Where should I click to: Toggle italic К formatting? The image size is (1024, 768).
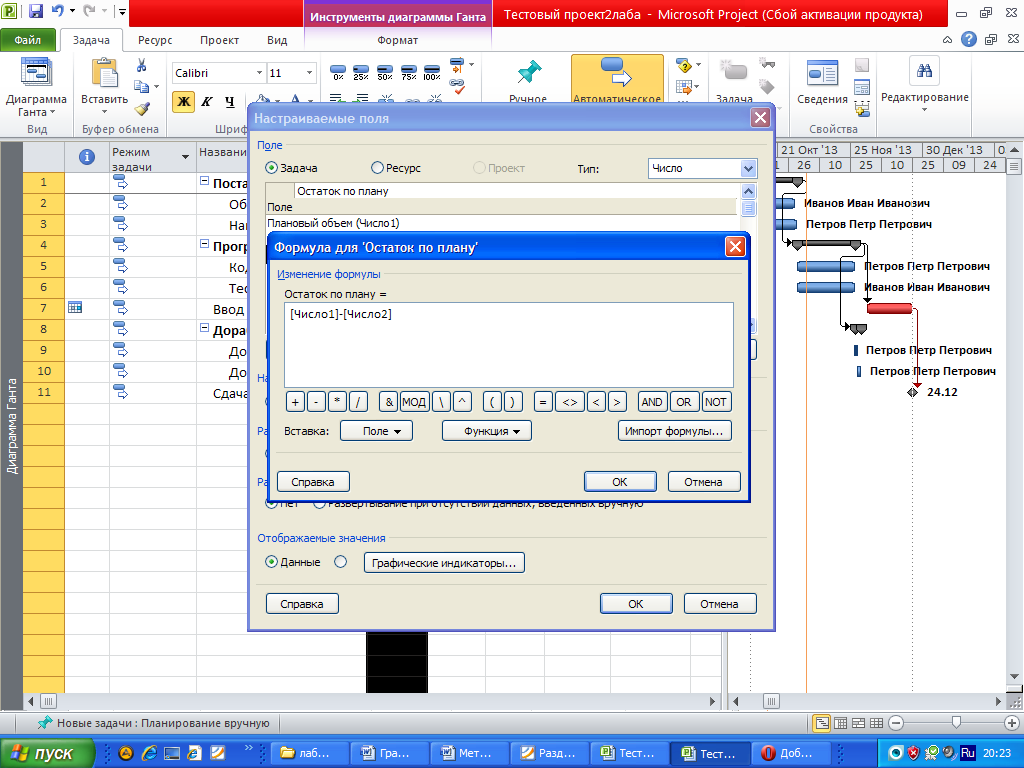click(x=207, y=101)
